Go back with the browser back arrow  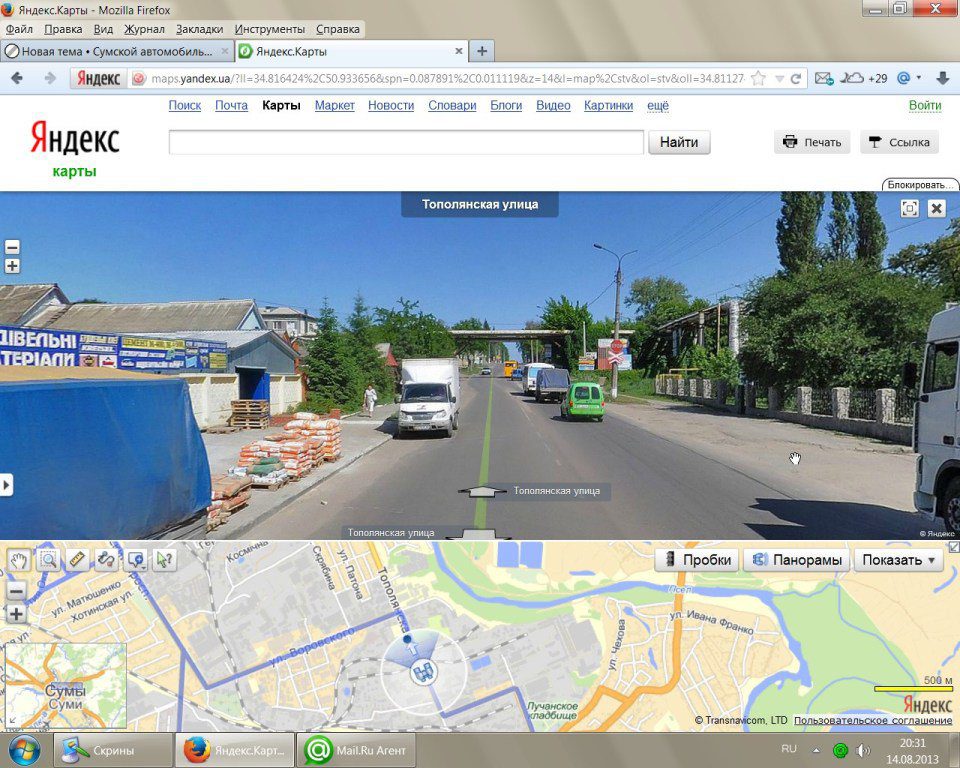pos(17,78)
